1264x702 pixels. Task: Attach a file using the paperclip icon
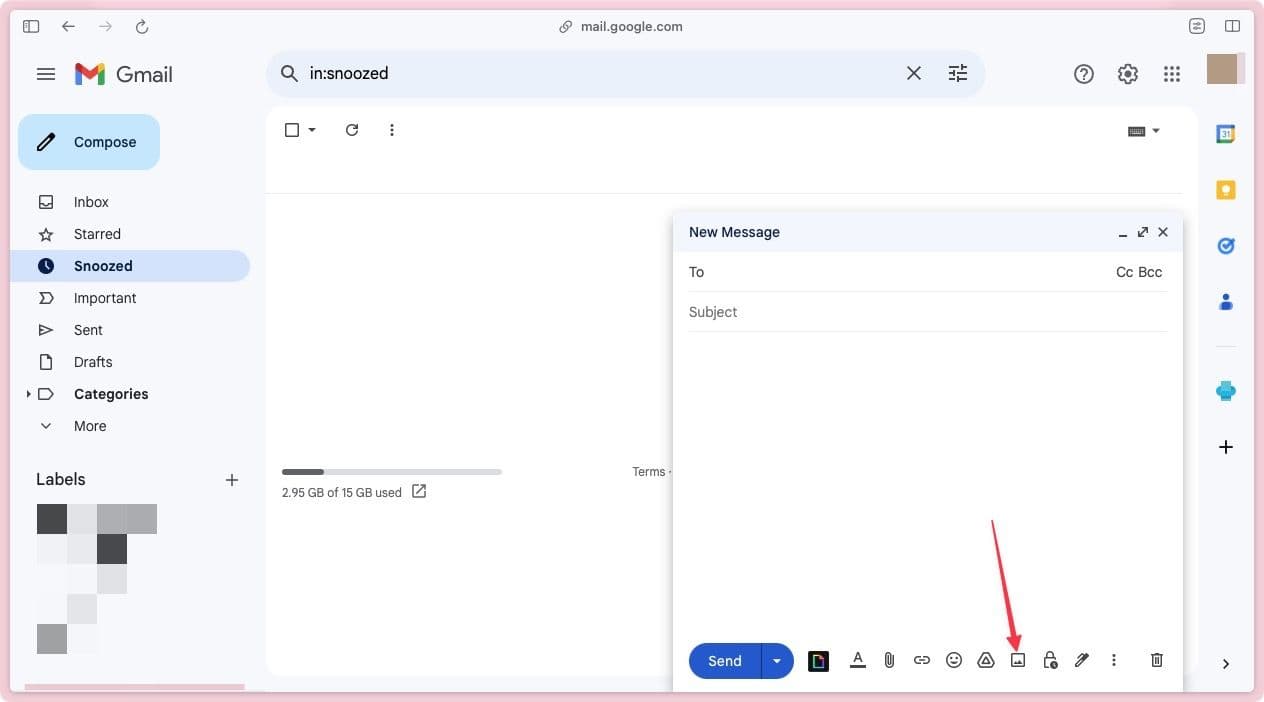889,660
